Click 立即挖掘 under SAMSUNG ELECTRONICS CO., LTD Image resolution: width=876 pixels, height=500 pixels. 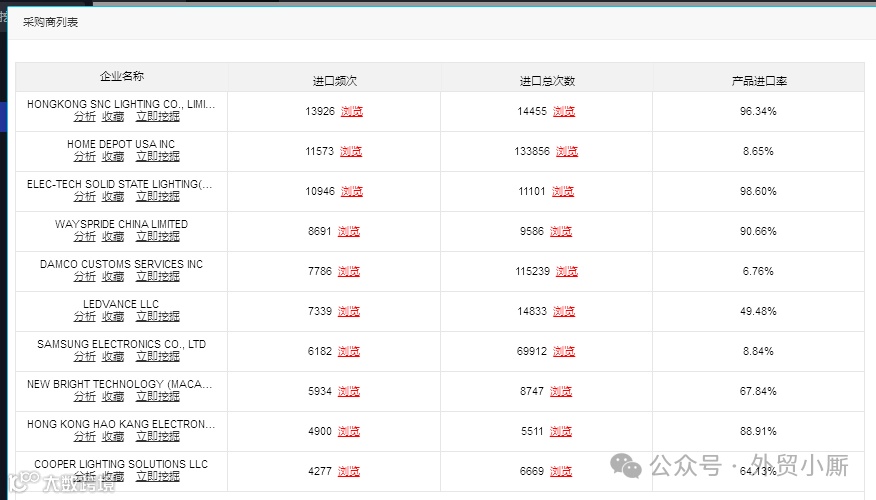158,356
